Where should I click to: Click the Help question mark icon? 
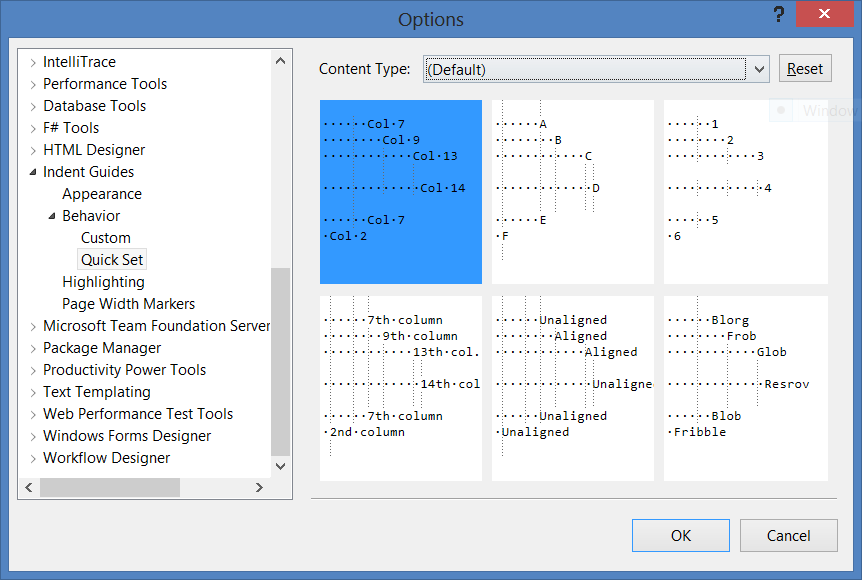tap(779, 15)
